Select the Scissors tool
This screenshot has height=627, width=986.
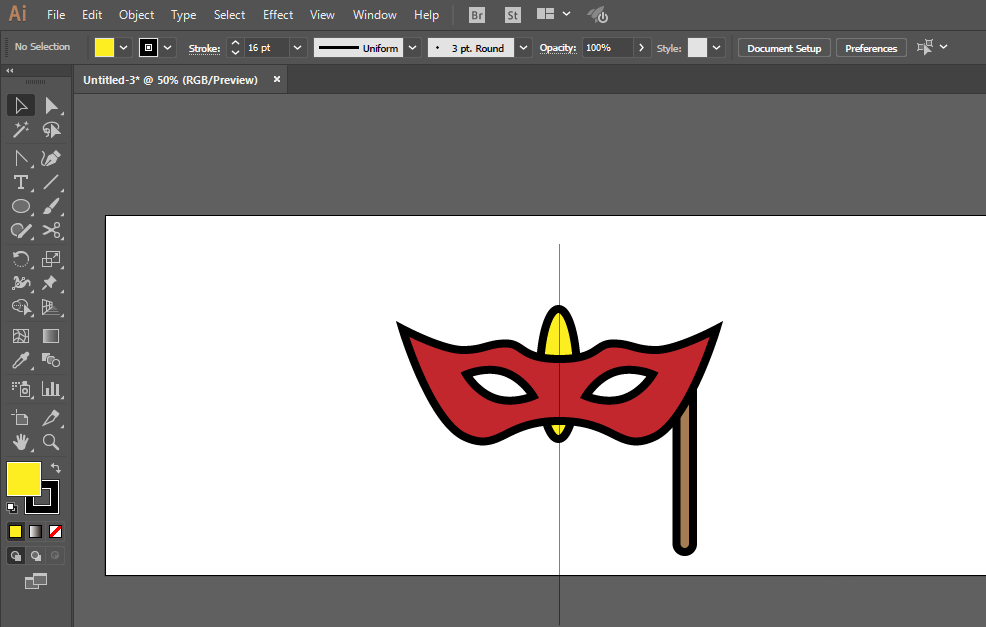pyautogui.click(x=51, y=231)
